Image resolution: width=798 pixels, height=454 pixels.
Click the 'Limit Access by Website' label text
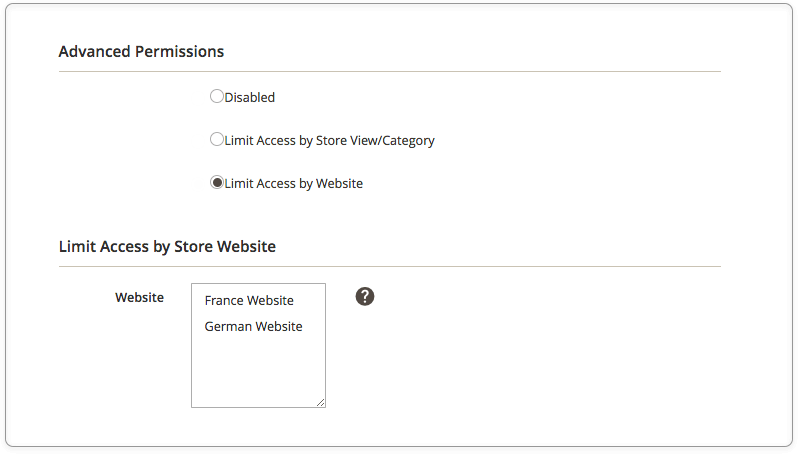294,183
